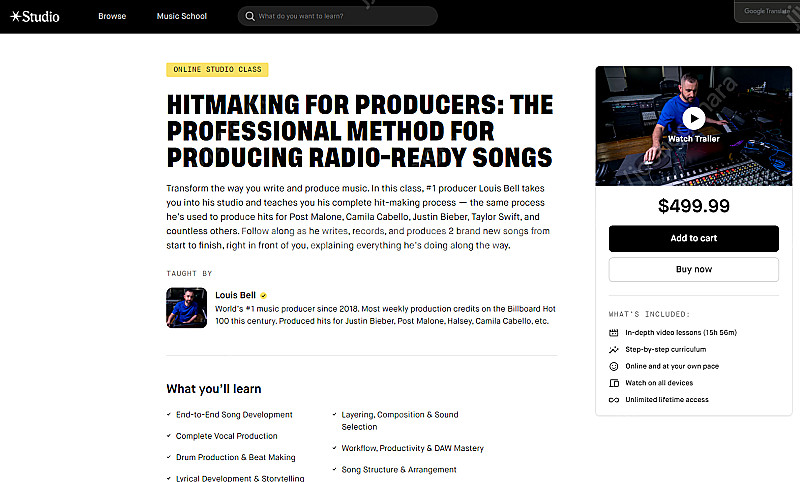Click the Louis Bell bio description text
The height and width of the screenshot is (482, 800).
pyautogui.click(x=385, y=315)
